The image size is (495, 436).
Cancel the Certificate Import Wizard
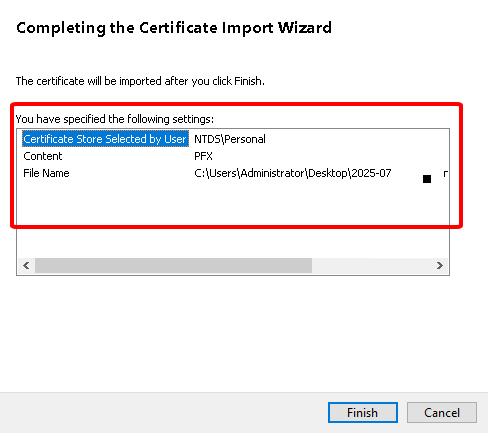tap(442, 412)
